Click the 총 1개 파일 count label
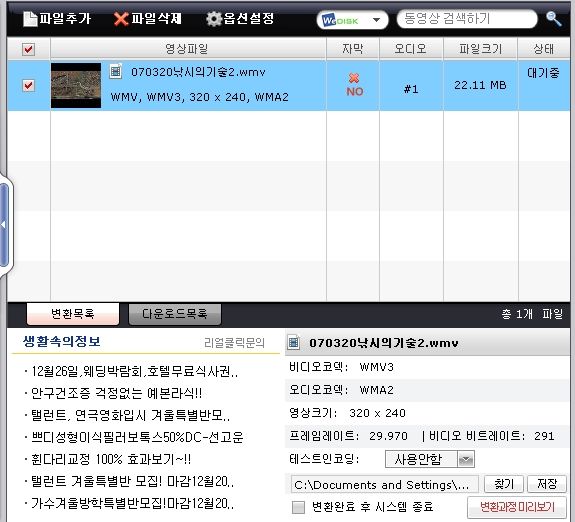 pyautogui.click(x=532, y=314)
